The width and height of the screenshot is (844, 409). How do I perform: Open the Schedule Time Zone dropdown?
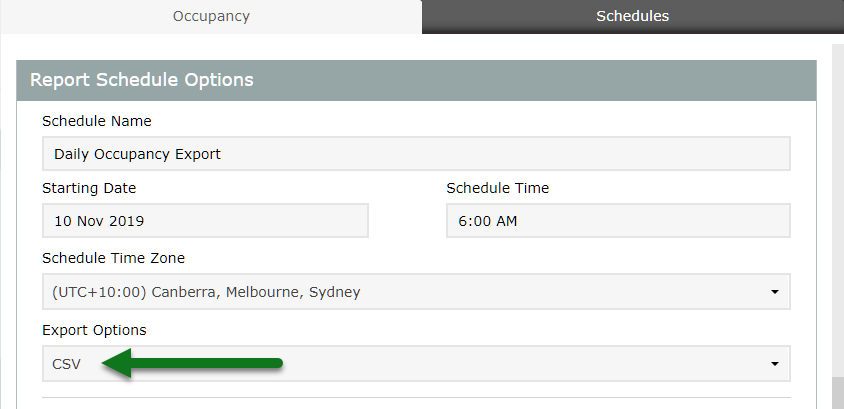(416, 292)
